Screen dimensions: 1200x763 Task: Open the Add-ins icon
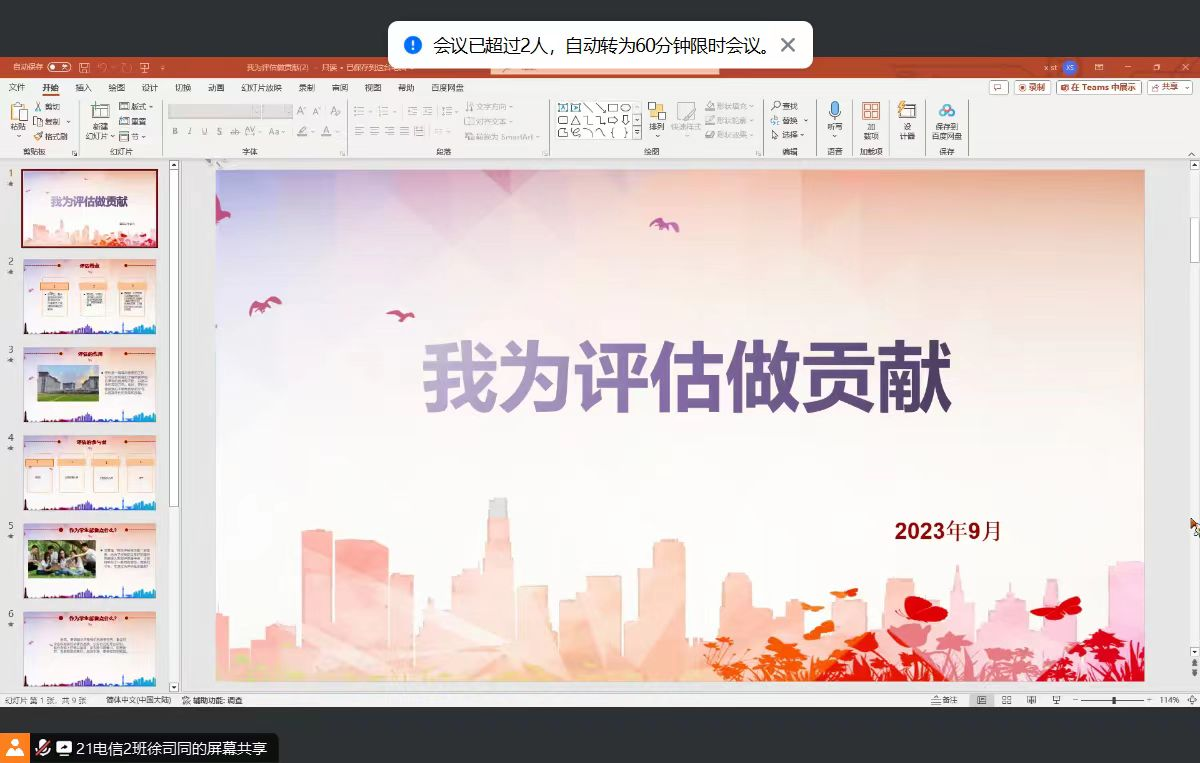pos(871,111)
